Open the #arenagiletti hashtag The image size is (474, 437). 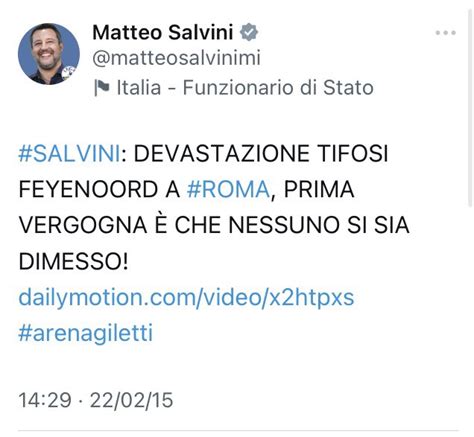click(x=86, y=333)
